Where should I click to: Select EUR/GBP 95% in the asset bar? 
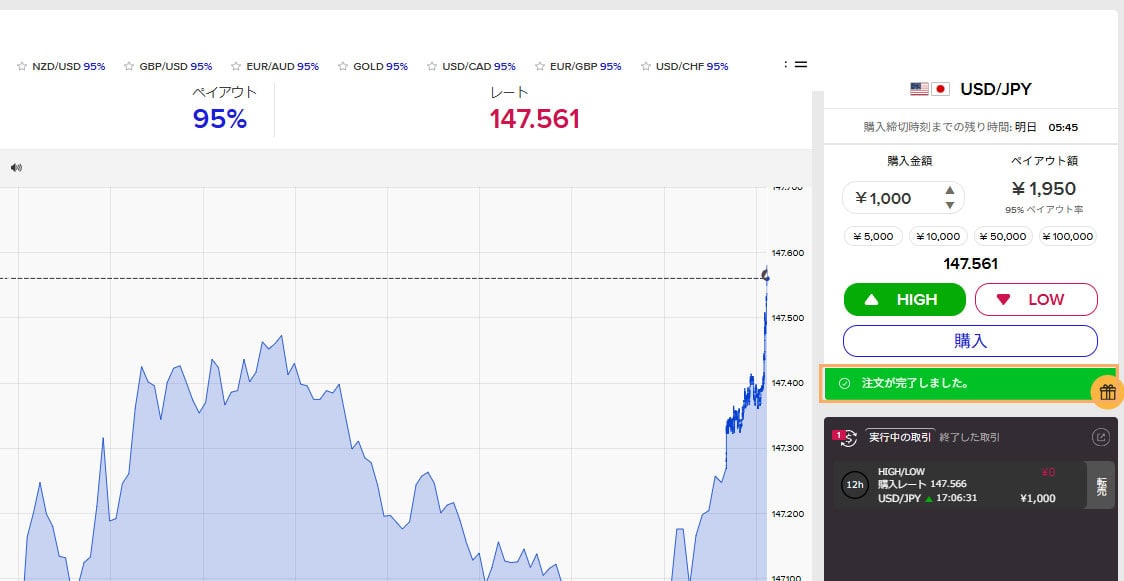click(x=586, y=67)
